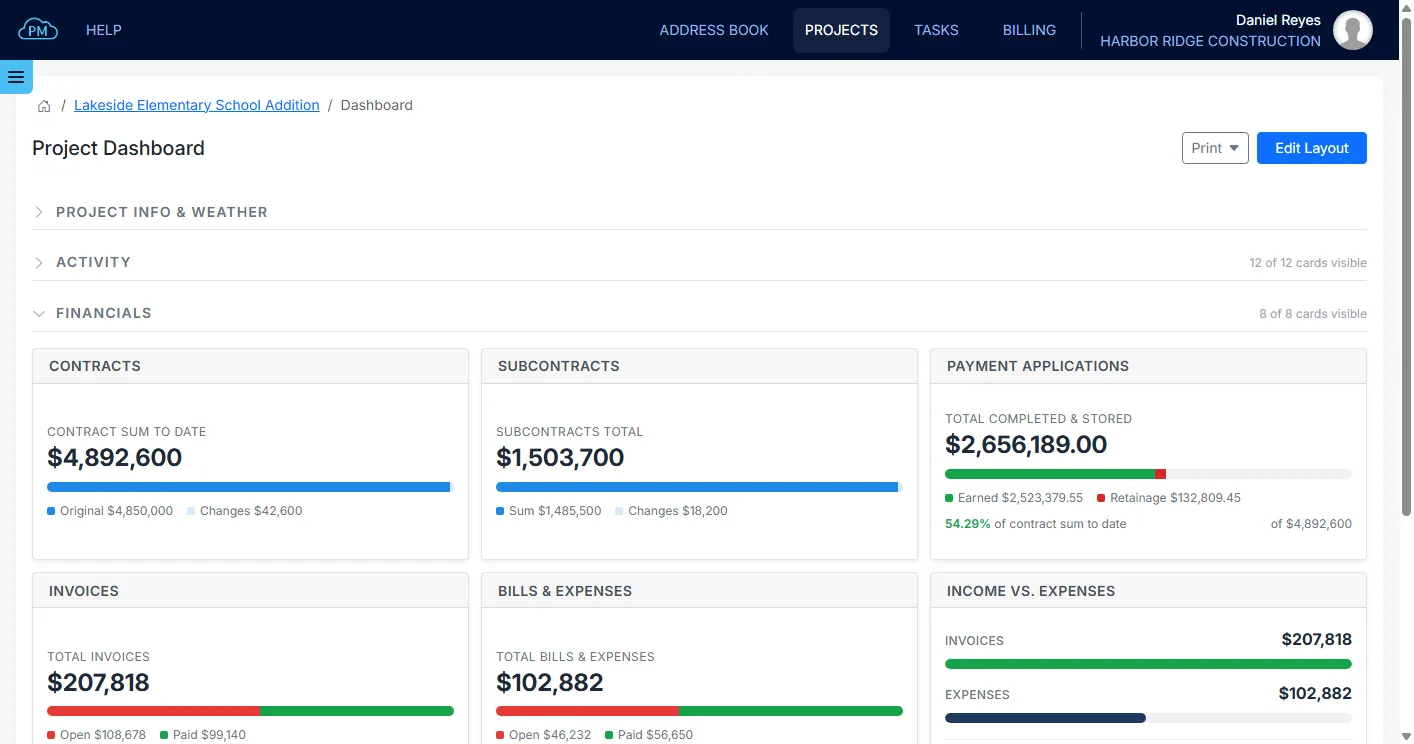Go to home via breadcrumb house icon
Viewport: 1414px width, 744px height.
tap(44, 105)
